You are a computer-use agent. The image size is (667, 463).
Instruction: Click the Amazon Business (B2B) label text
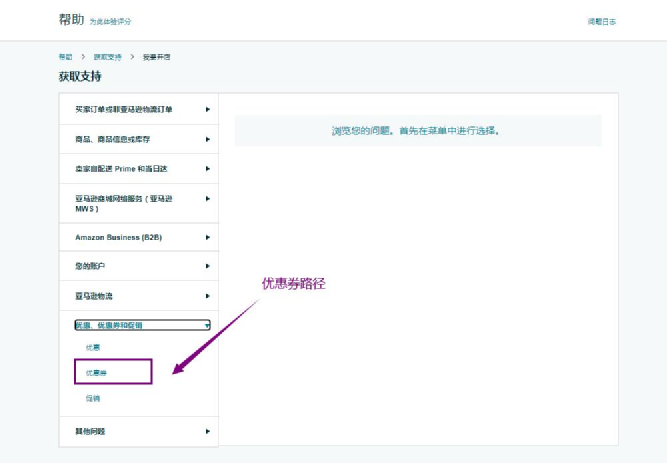click(119, 237)
